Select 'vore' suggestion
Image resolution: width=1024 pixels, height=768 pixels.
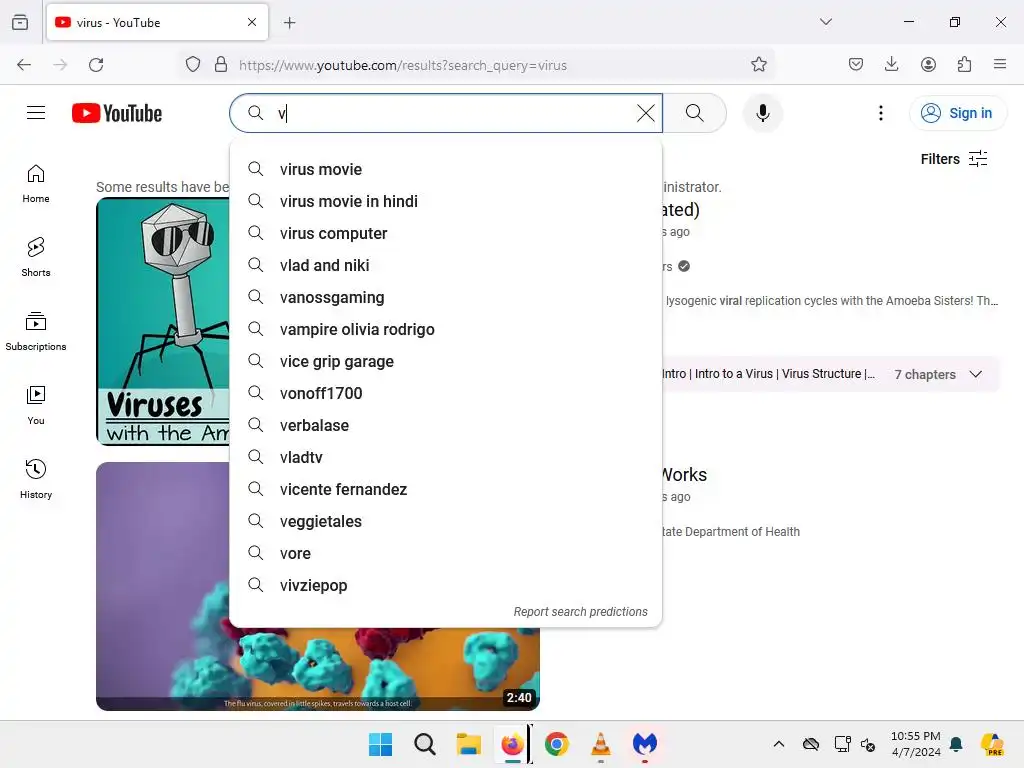coord(445,553)
